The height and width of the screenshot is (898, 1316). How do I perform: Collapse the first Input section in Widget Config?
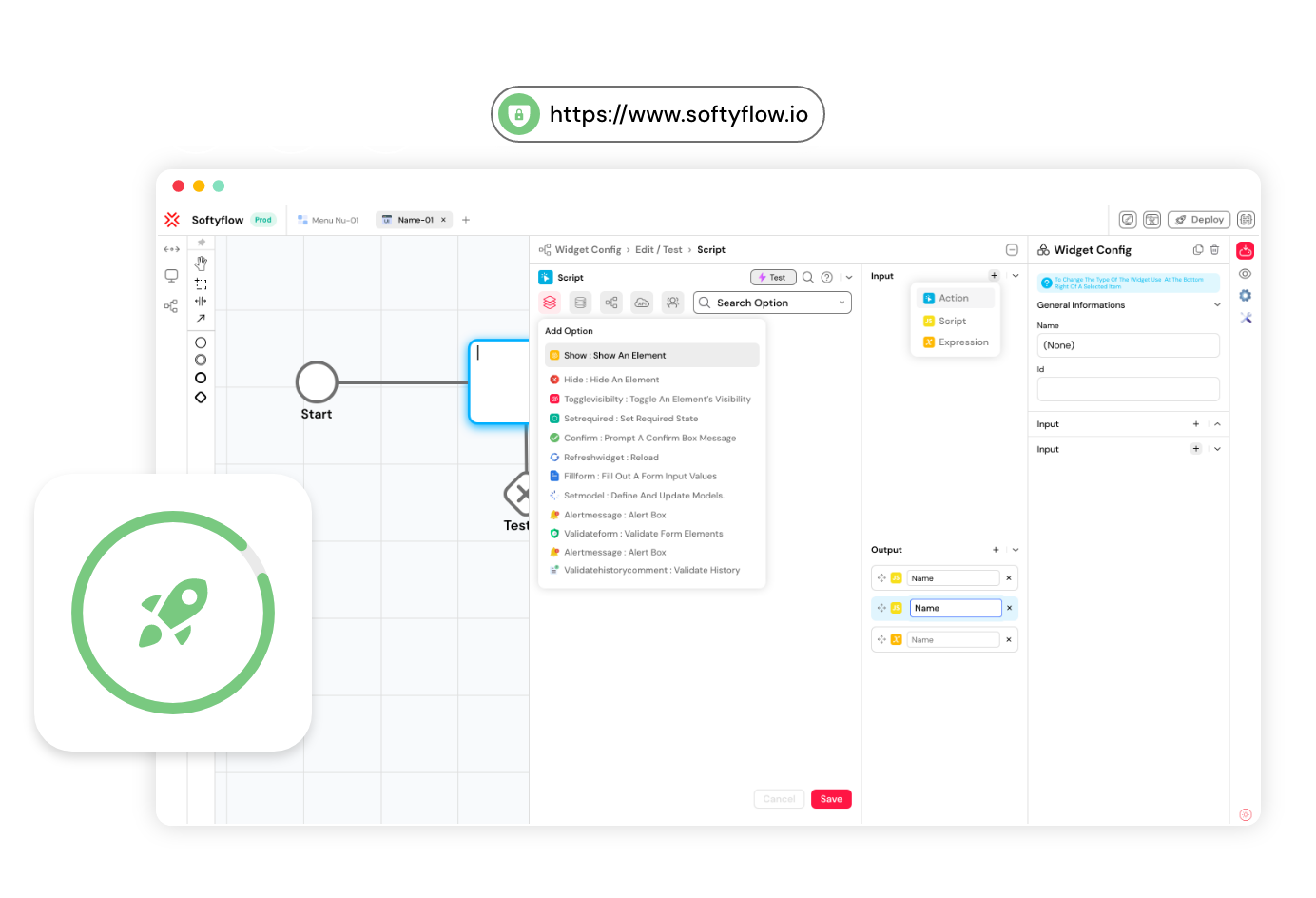click(x=1217, y=424)
